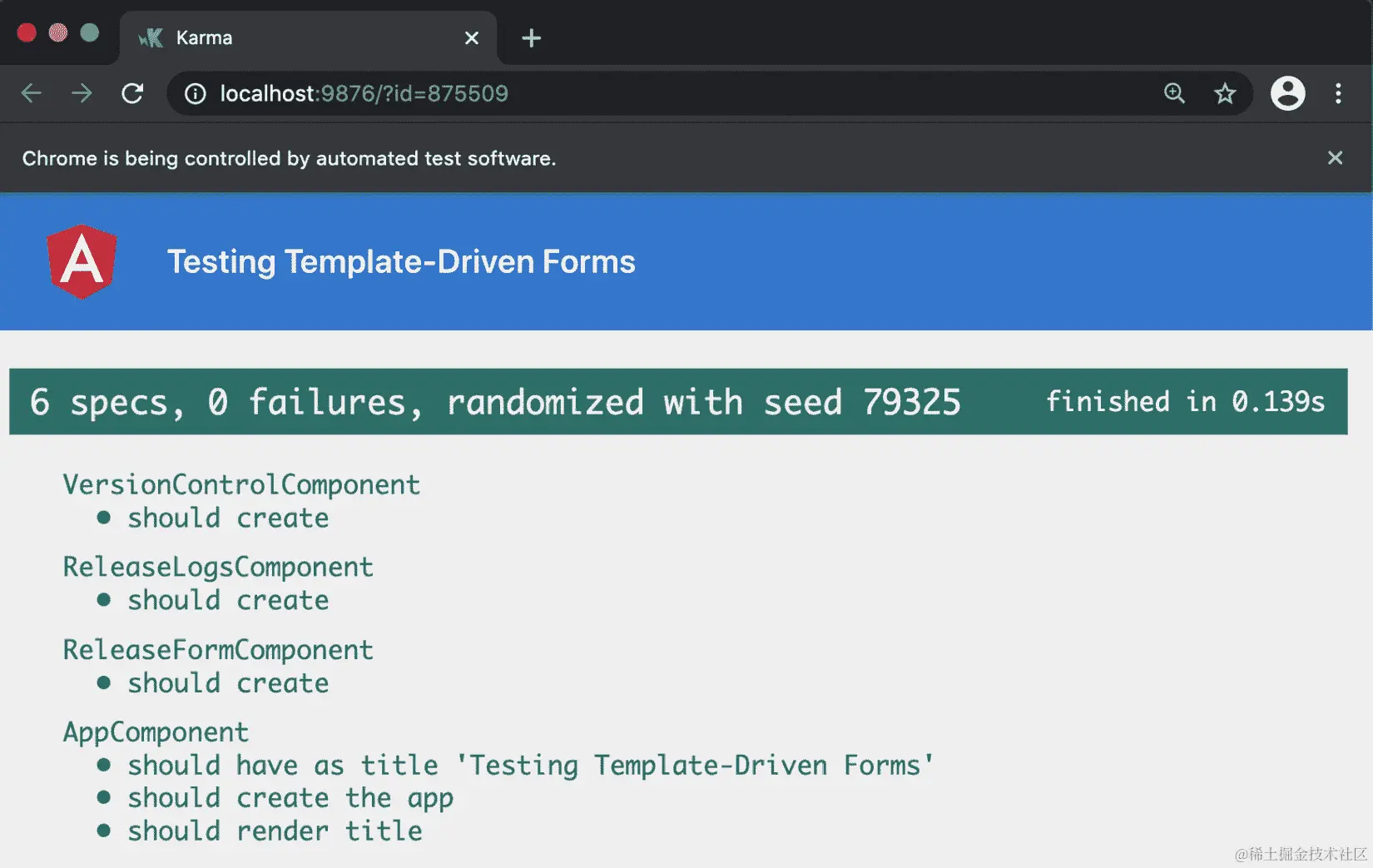
Task: Select the Karma browser tab
Action: tap(309, 37)
